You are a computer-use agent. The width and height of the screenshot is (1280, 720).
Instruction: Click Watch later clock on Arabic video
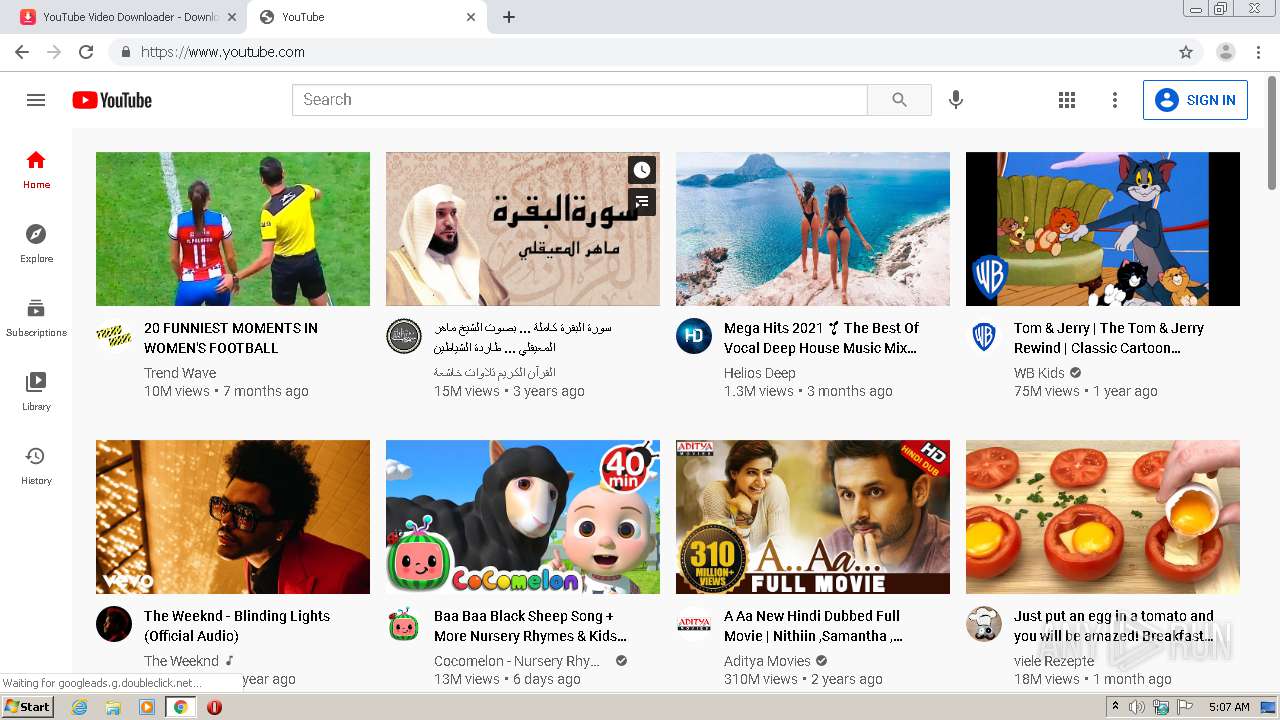[x=642, y=170]
